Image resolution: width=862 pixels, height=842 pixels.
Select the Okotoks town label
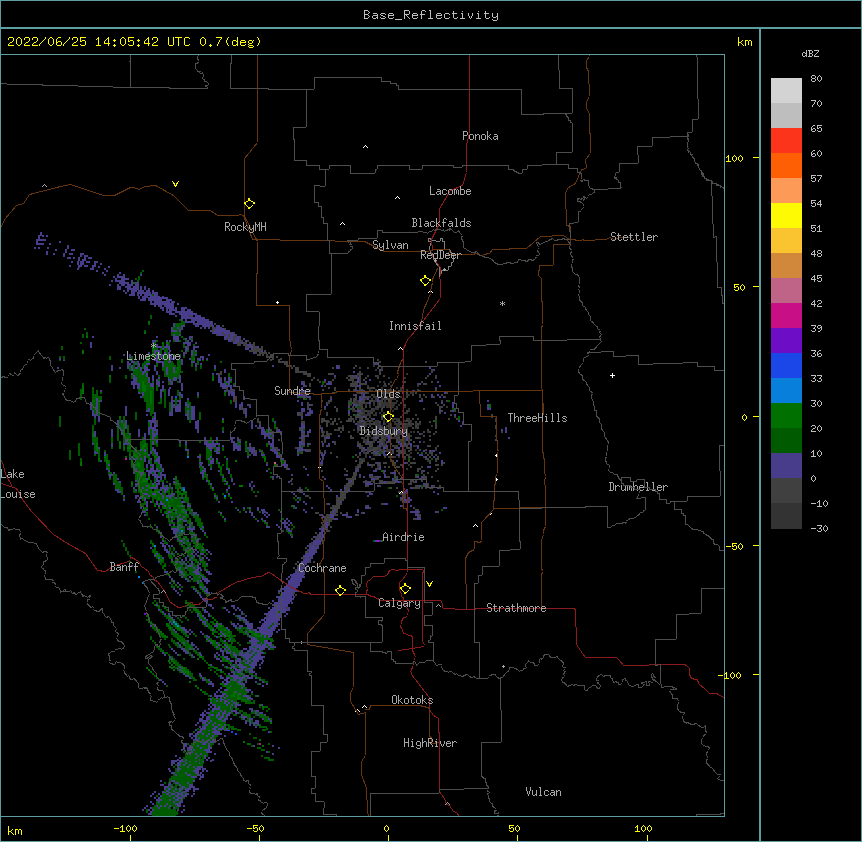[412, 700]
